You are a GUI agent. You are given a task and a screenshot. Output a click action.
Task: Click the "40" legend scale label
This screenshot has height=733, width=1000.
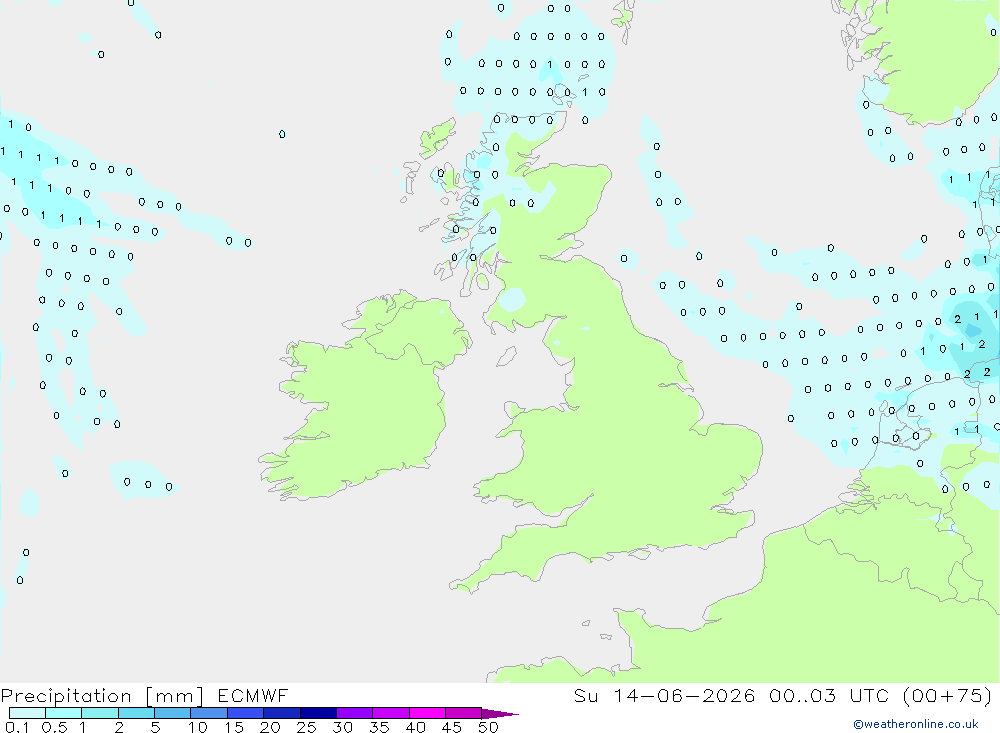tap(415, 727)
